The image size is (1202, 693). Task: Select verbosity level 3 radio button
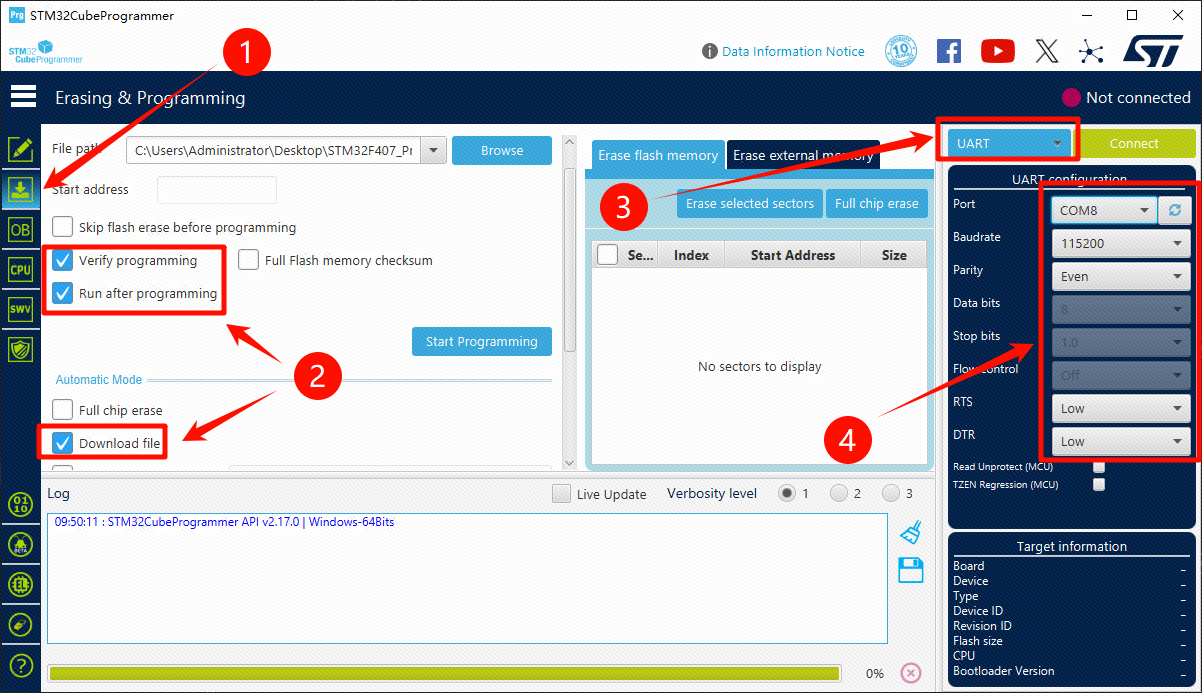pyautogui.click(x=890, y=493)
